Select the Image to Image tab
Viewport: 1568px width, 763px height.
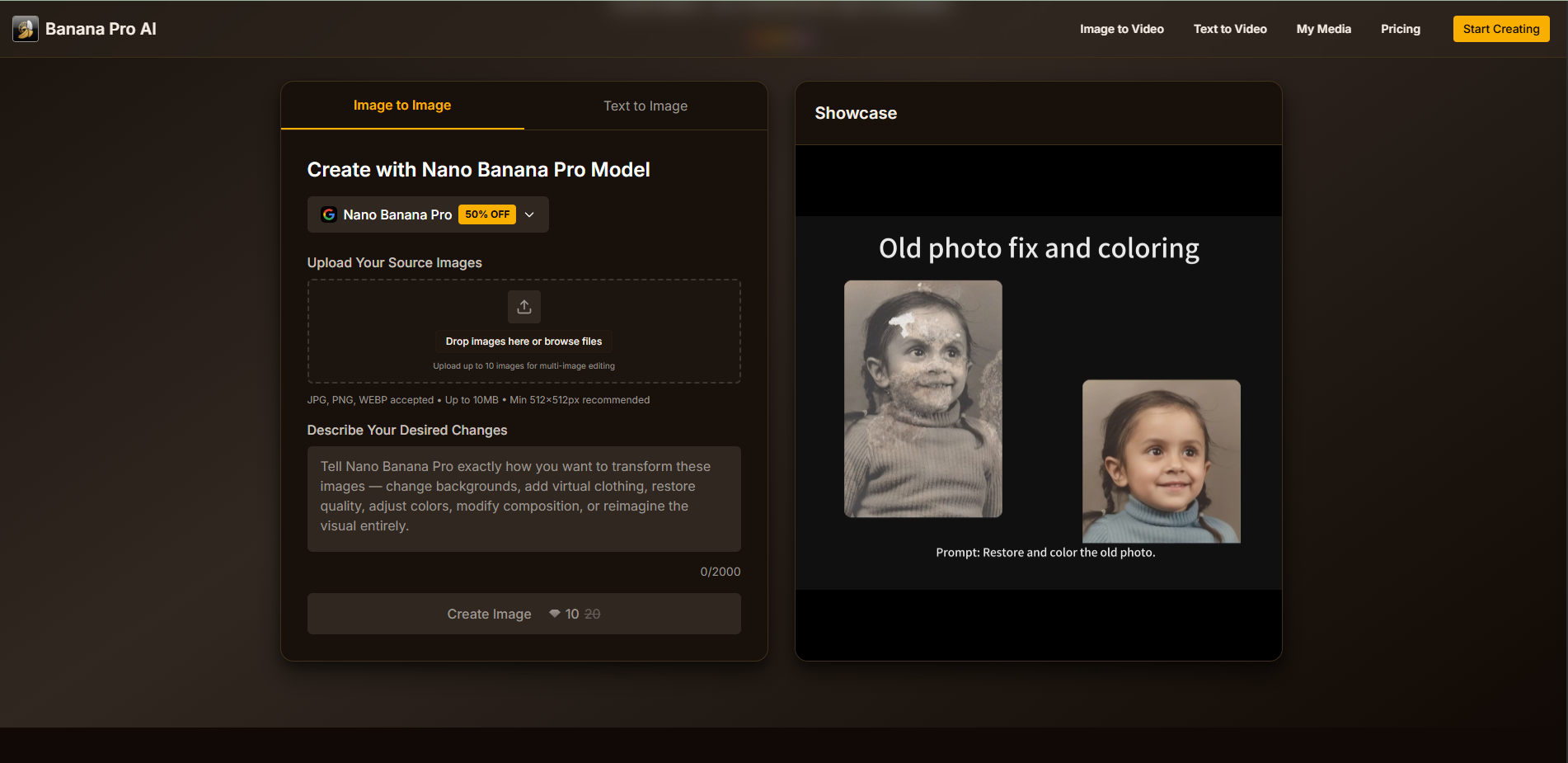point(401,106)
